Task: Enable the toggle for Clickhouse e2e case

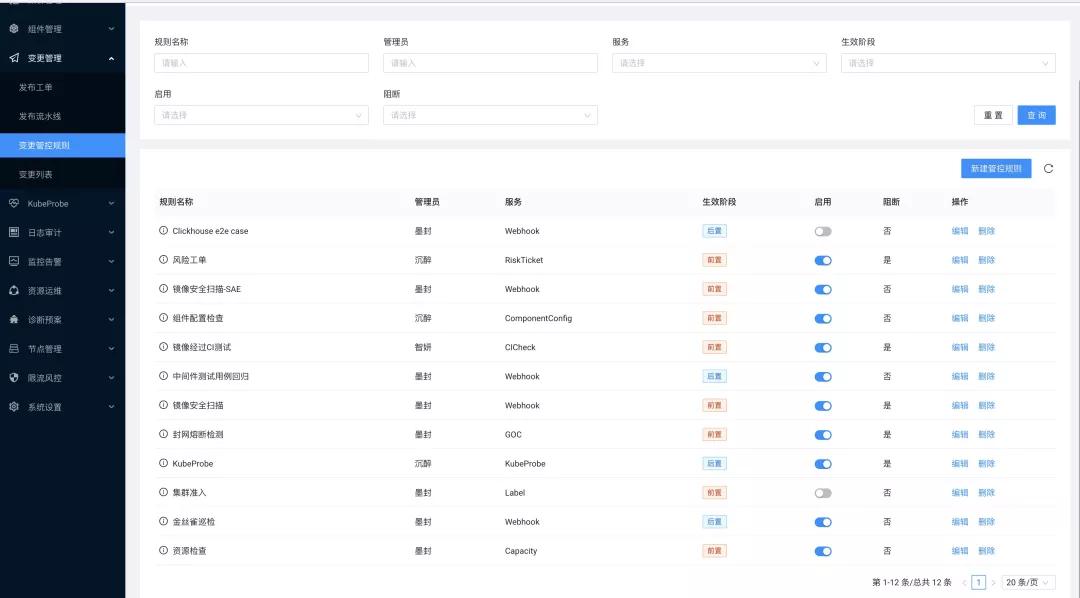Action: click(823, 231)
